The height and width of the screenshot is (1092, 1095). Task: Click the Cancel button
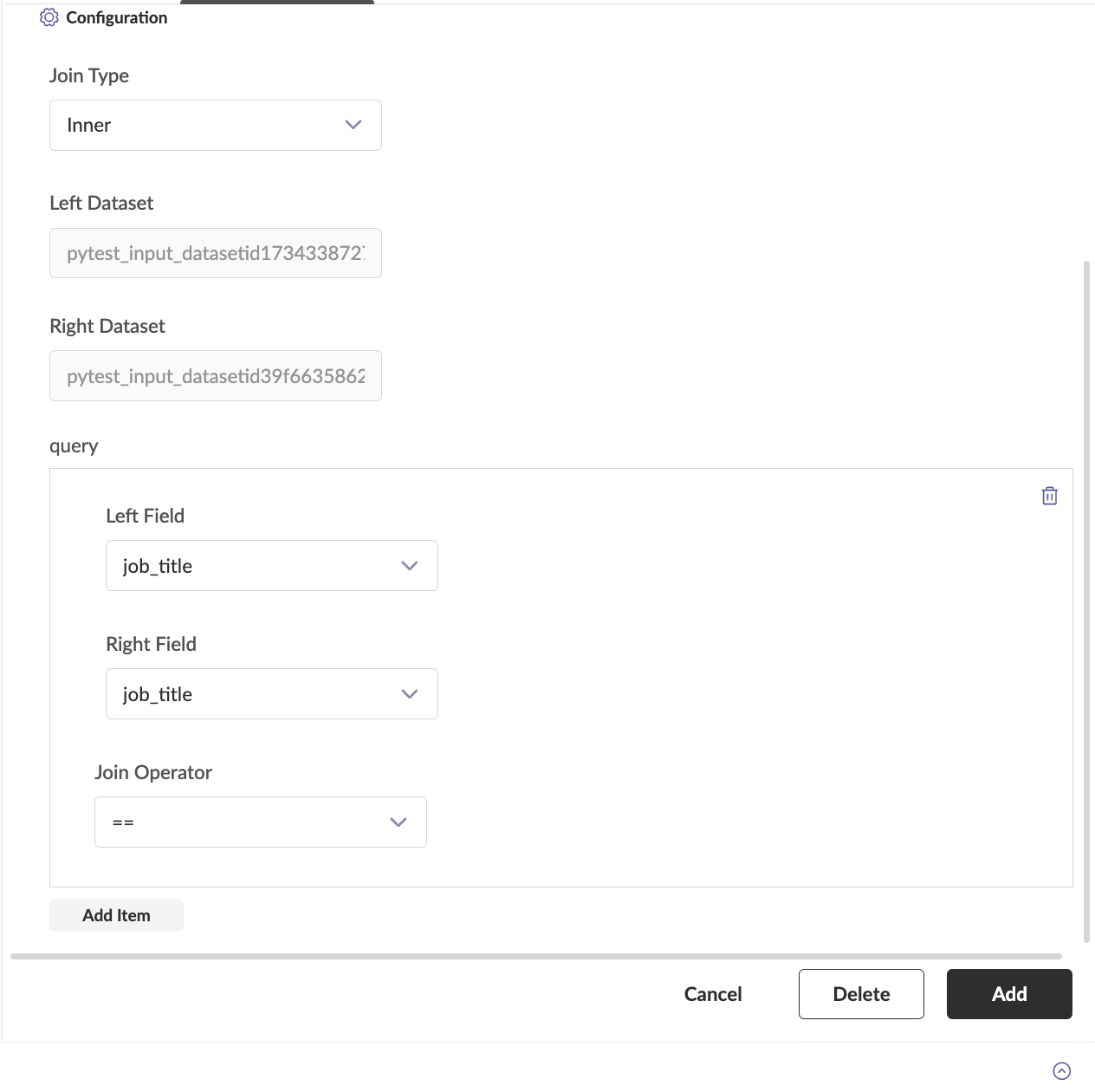[712, 994]
